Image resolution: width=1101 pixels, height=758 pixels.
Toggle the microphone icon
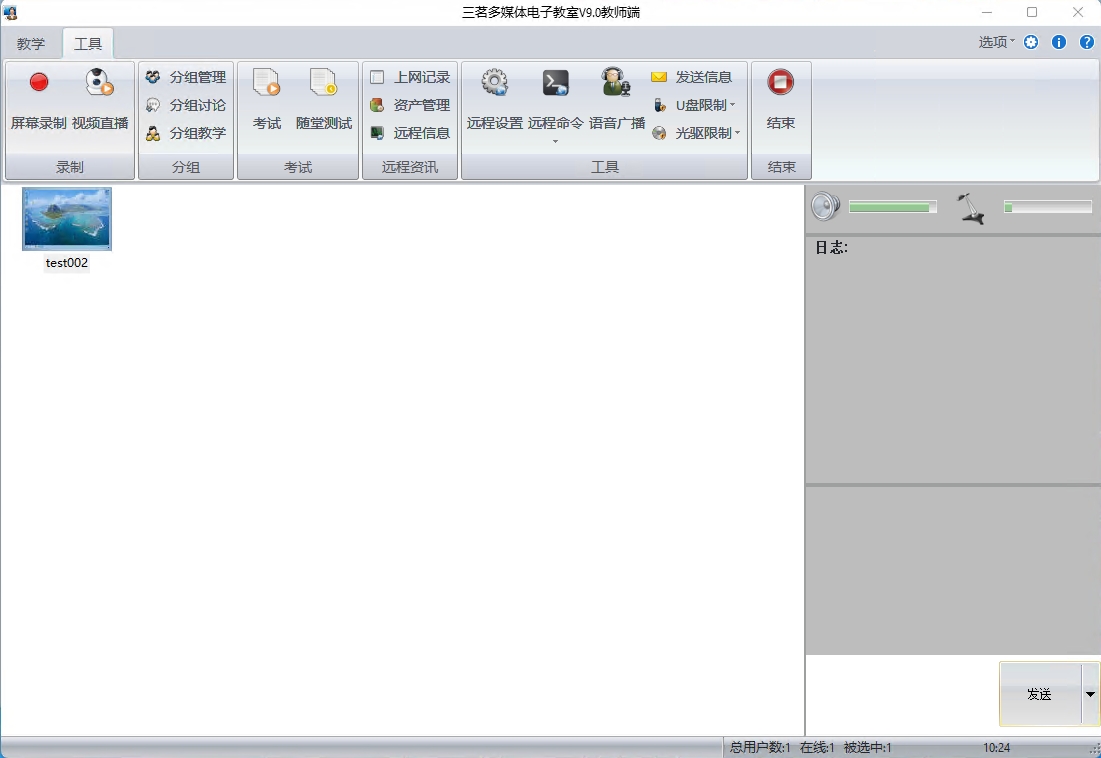[970, 208]
